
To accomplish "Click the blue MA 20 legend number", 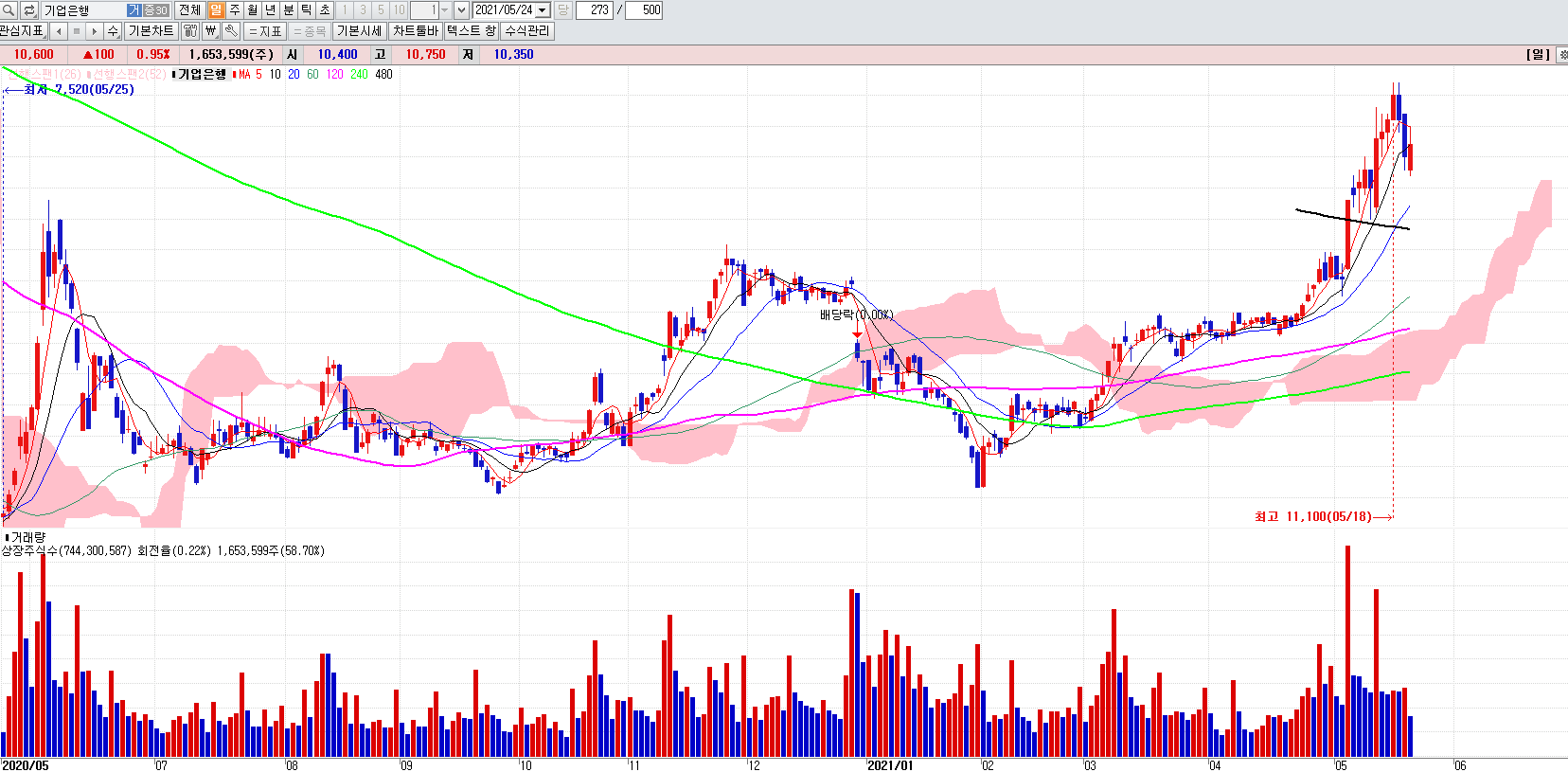I will (x=294, y=74).
